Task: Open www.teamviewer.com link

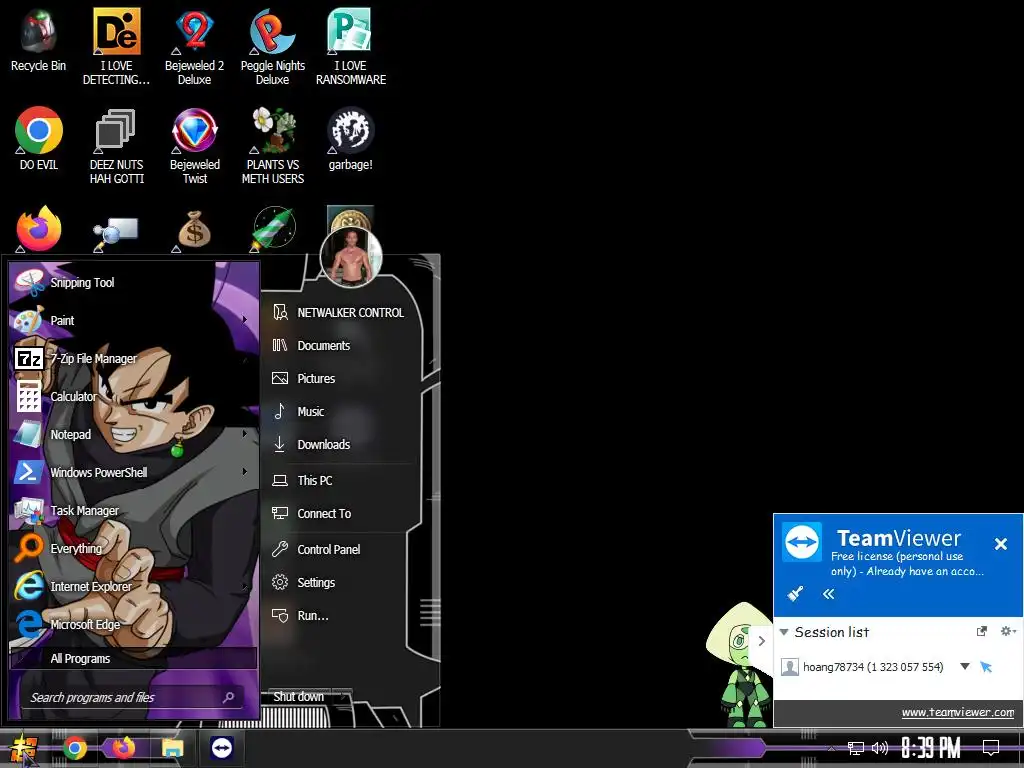Action: pyautogui.click(x=957, y=712)
